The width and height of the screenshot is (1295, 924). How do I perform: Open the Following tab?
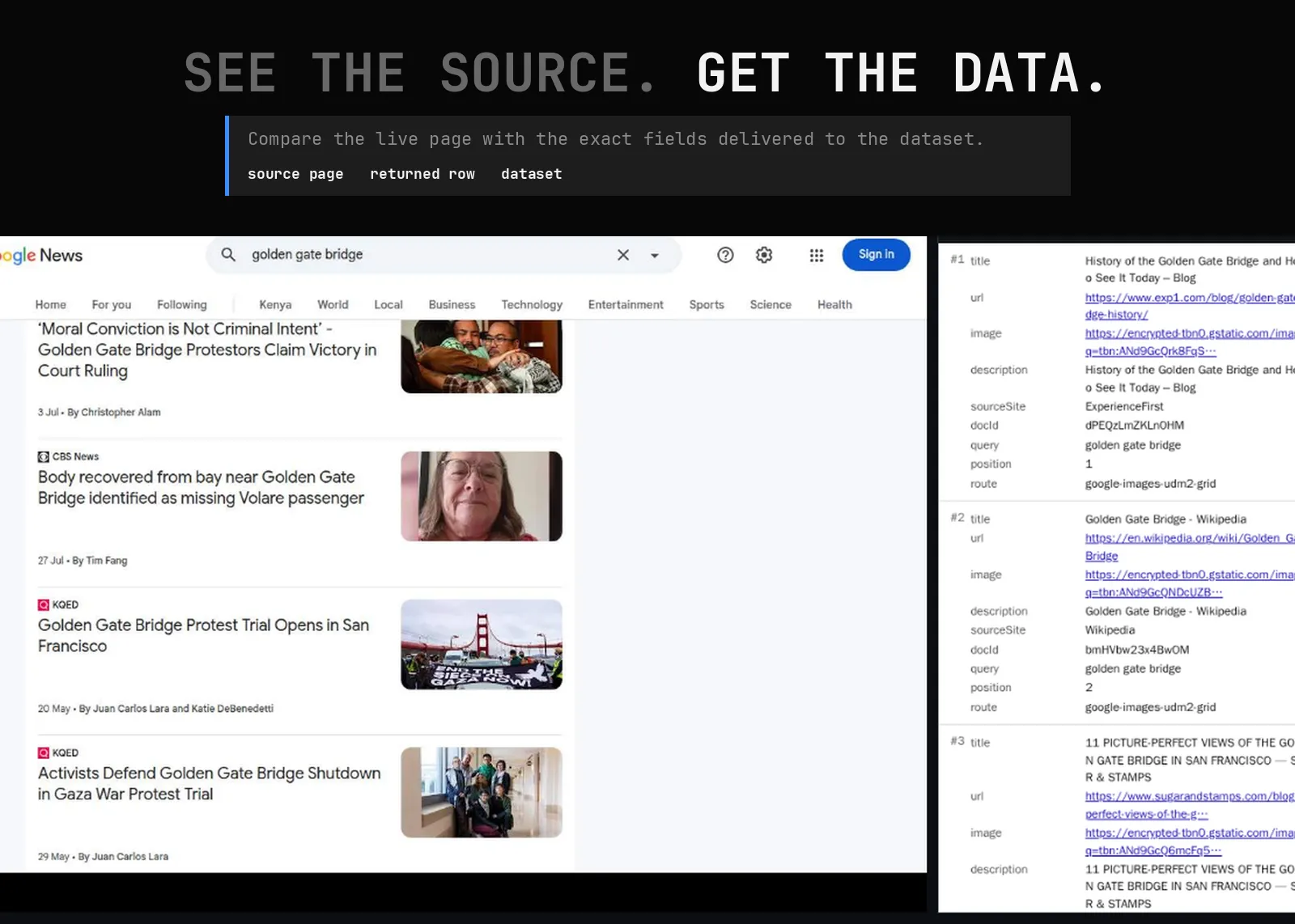pos(182,305)
